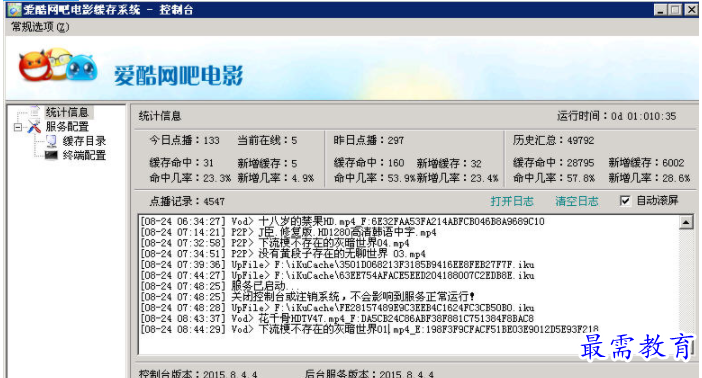Image resolution: width=702 pixels, height=378 pixels.
Task: Close the 控制台 window
Action: 691,10
